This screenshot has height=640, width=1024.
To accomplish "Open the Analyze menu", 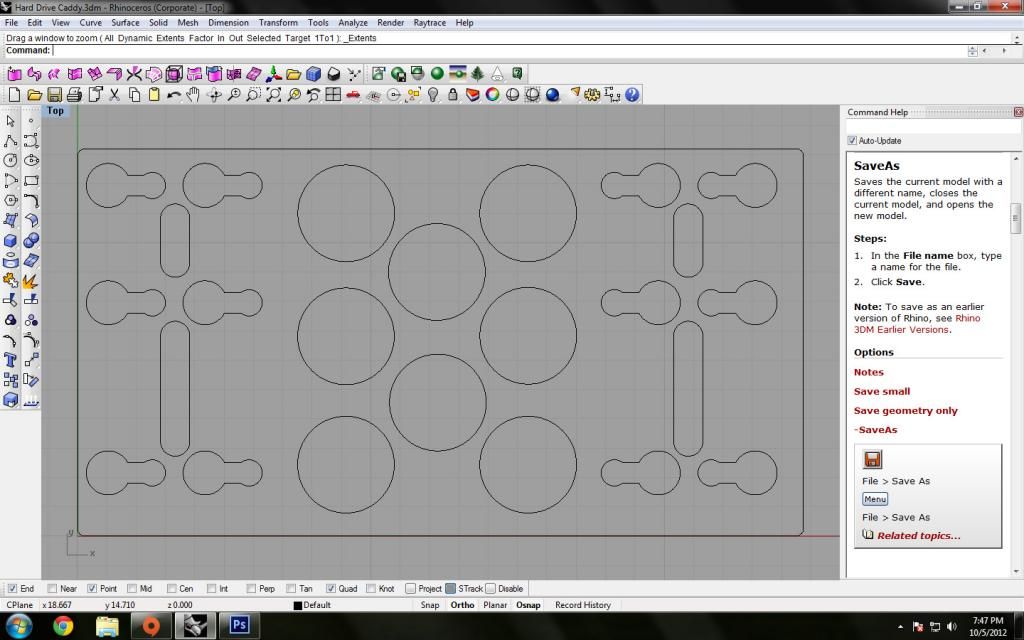I will 353,22.
